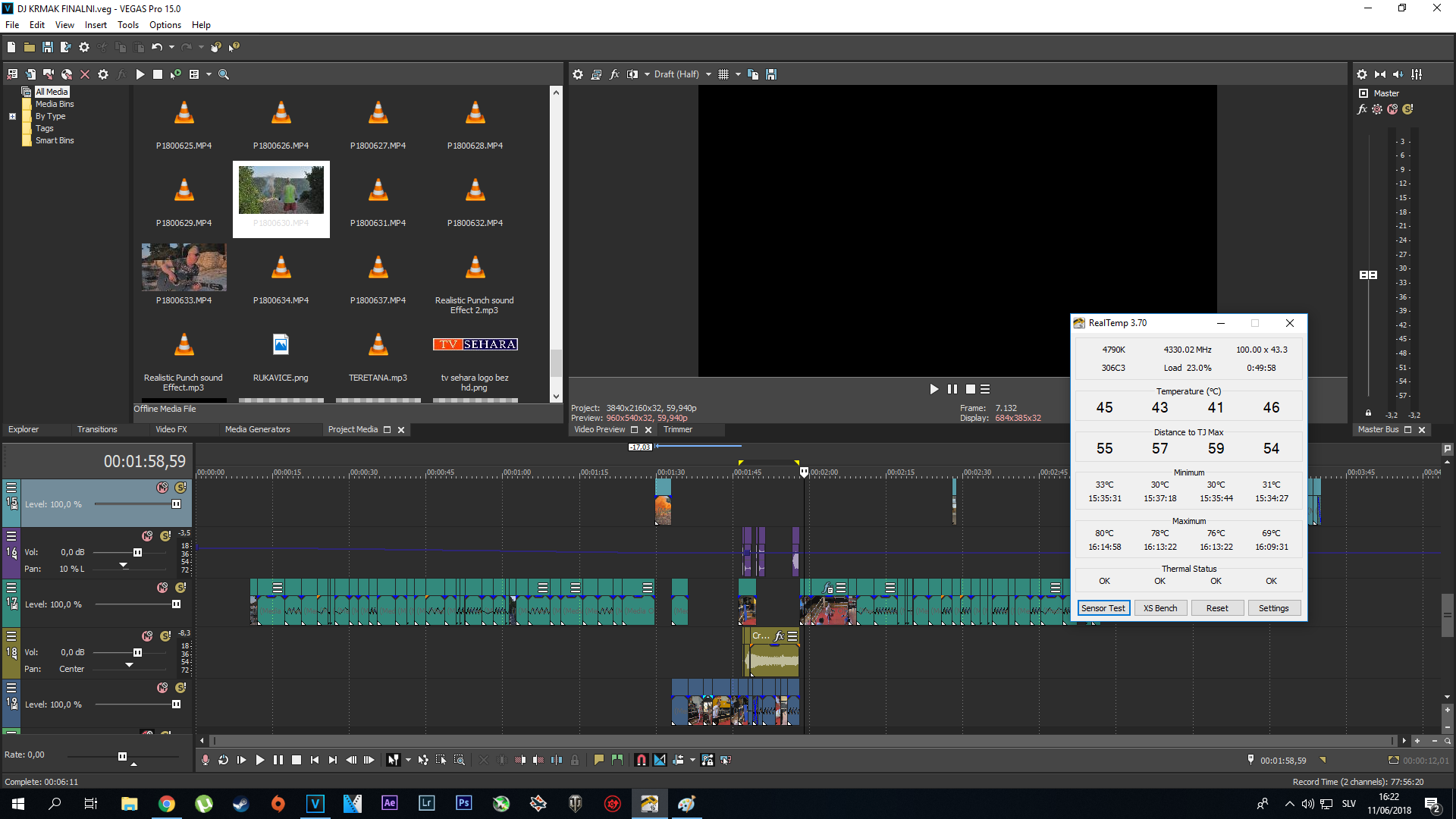Open Undo history dropdown arrow
The height and width of the screenshot is (819, 1456).
pyautogui.click(x=171, y=47)
